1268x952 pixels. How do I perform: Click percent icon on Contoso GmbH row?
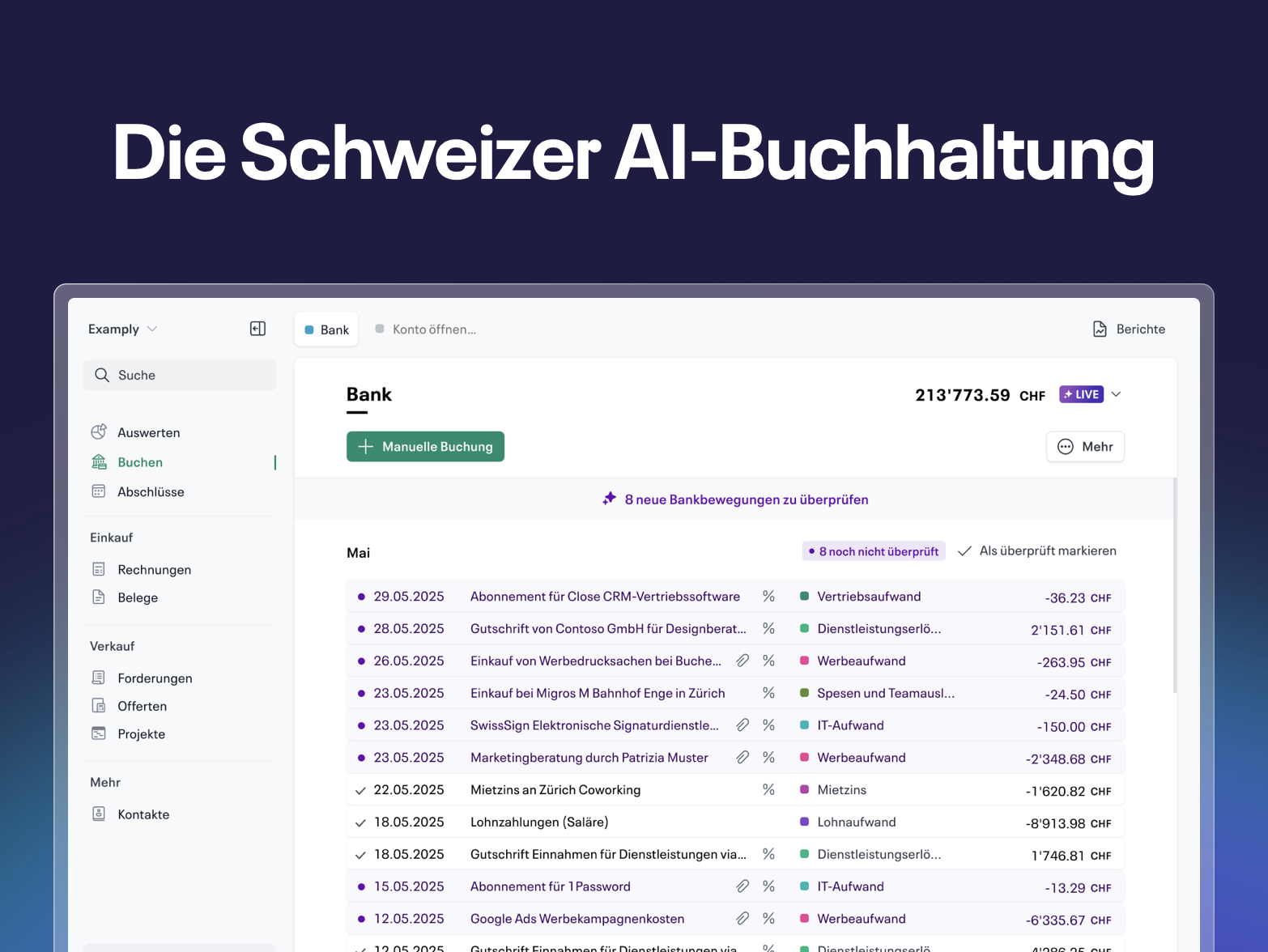(x=768, y=629)
